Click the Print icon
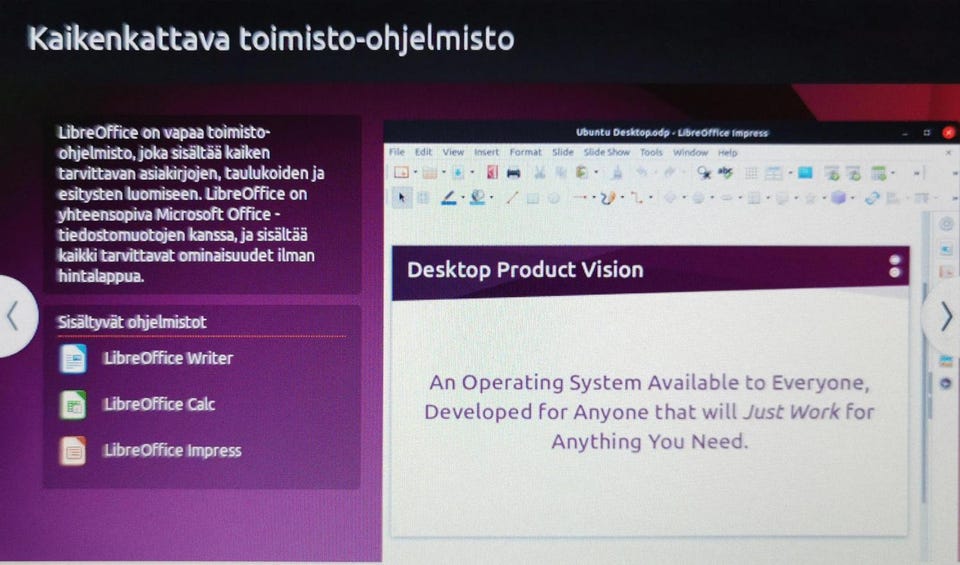 [x=514, y=173]
